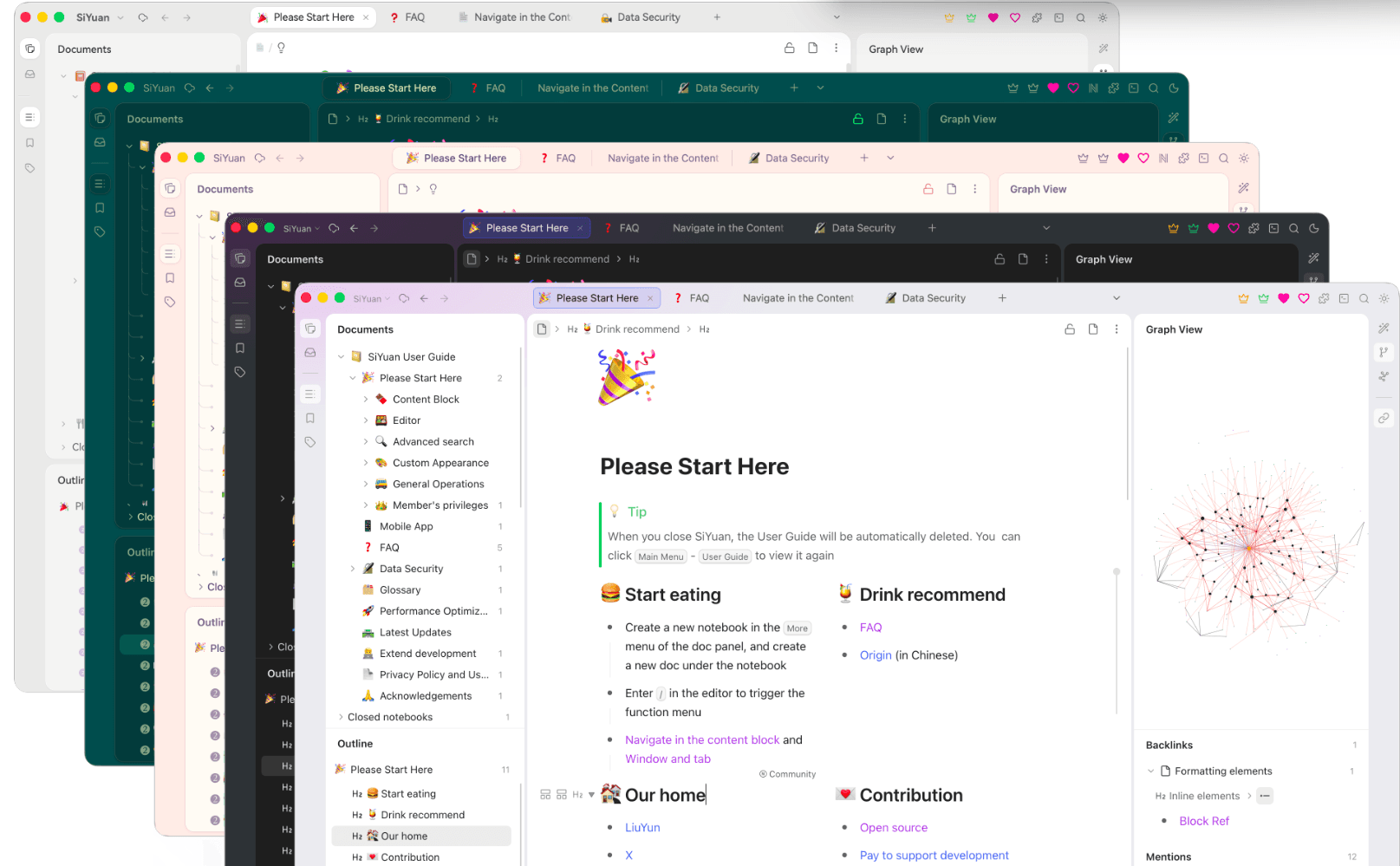Image resolution: width=1400 pixels, height=866 pixels.
Task: Click the outlined heart icon in the front window
Action: pos(1303,298)
